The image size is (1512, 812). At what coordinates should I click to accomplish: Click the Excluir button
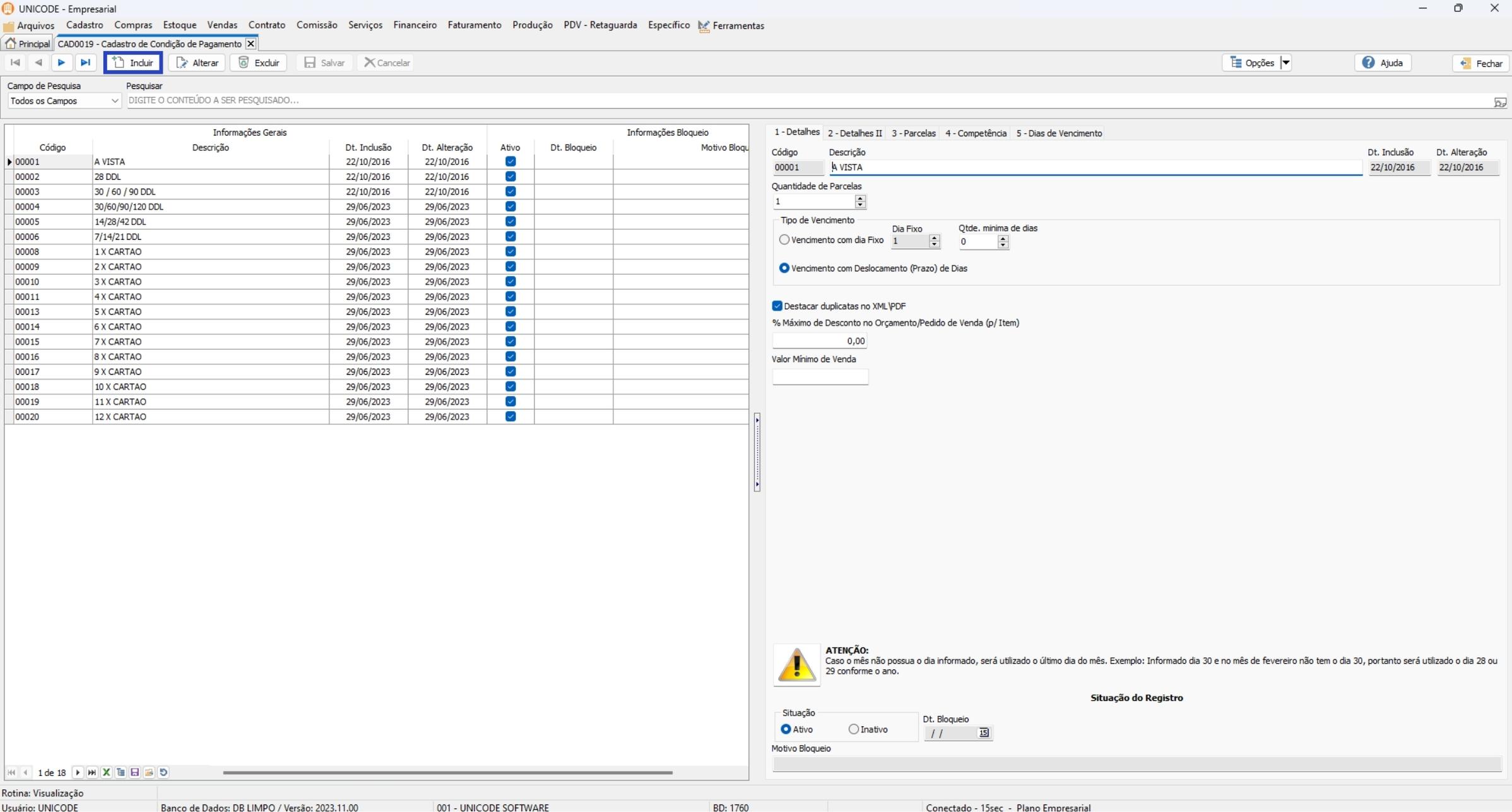coord(259,63)
